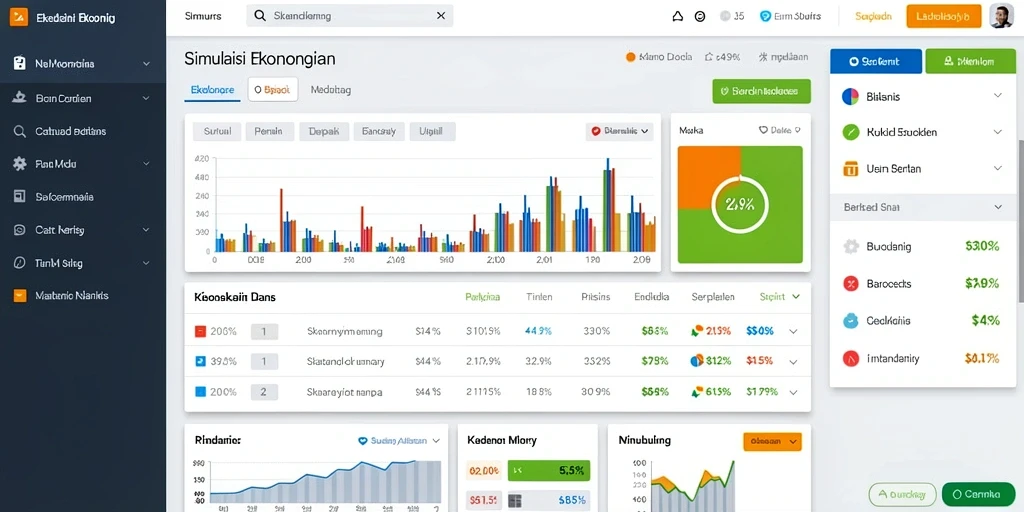Click the Imtandaniy red icon
Viewport: 1024px width, 512px height.
(850, 358)
